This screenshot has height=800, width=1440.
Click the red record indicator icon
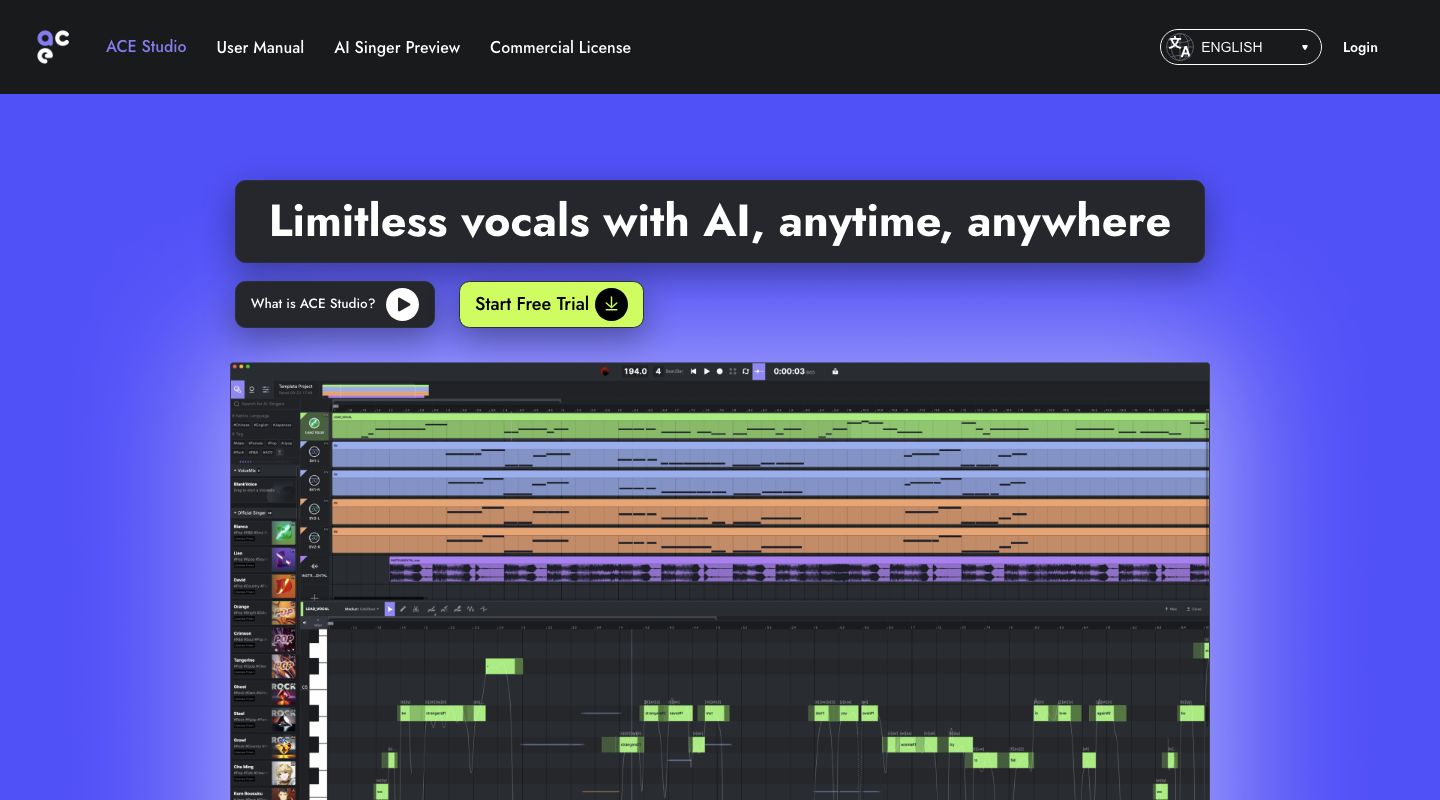click(x=605, y=371)
